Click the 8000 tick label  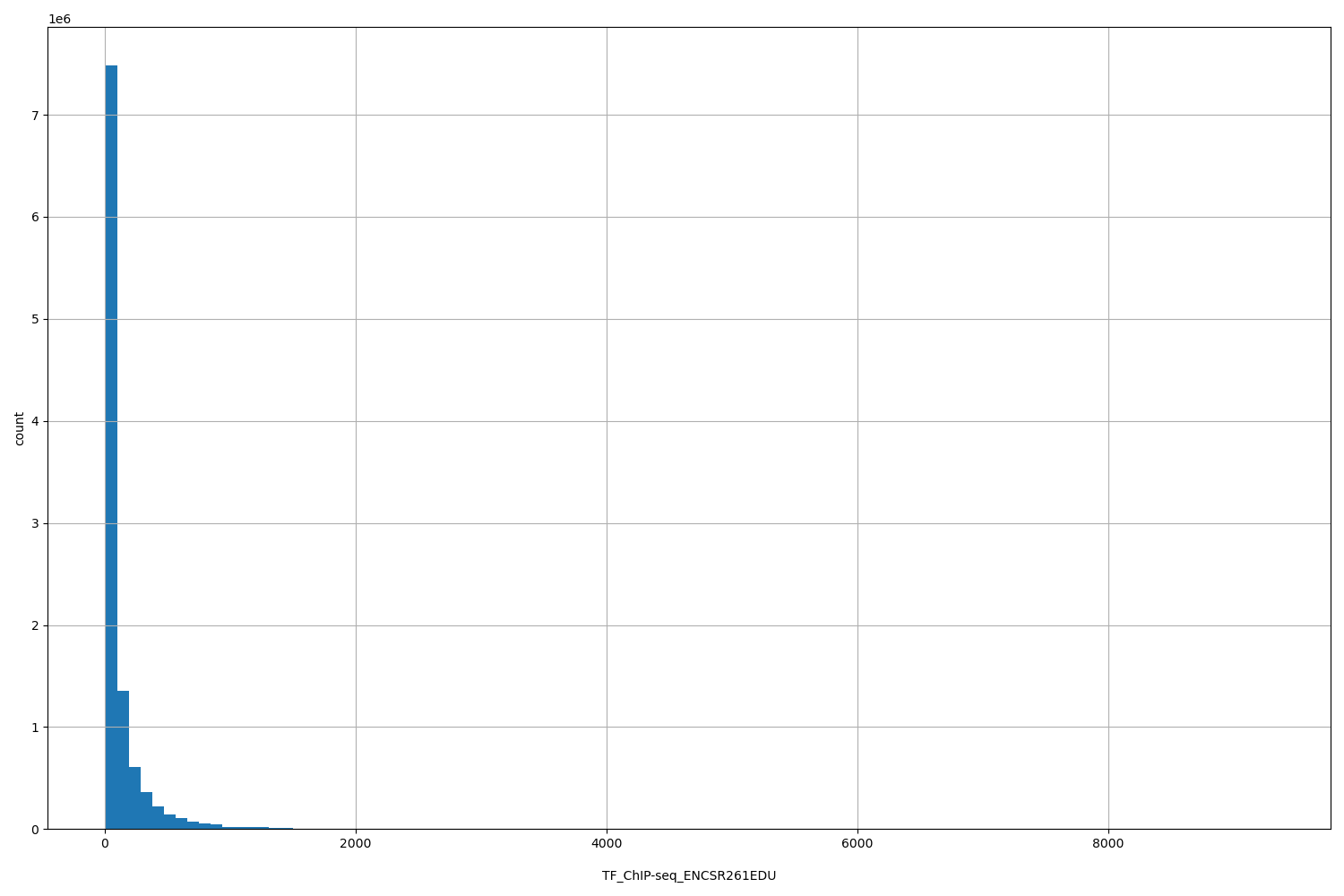(x=1109, y=843)
